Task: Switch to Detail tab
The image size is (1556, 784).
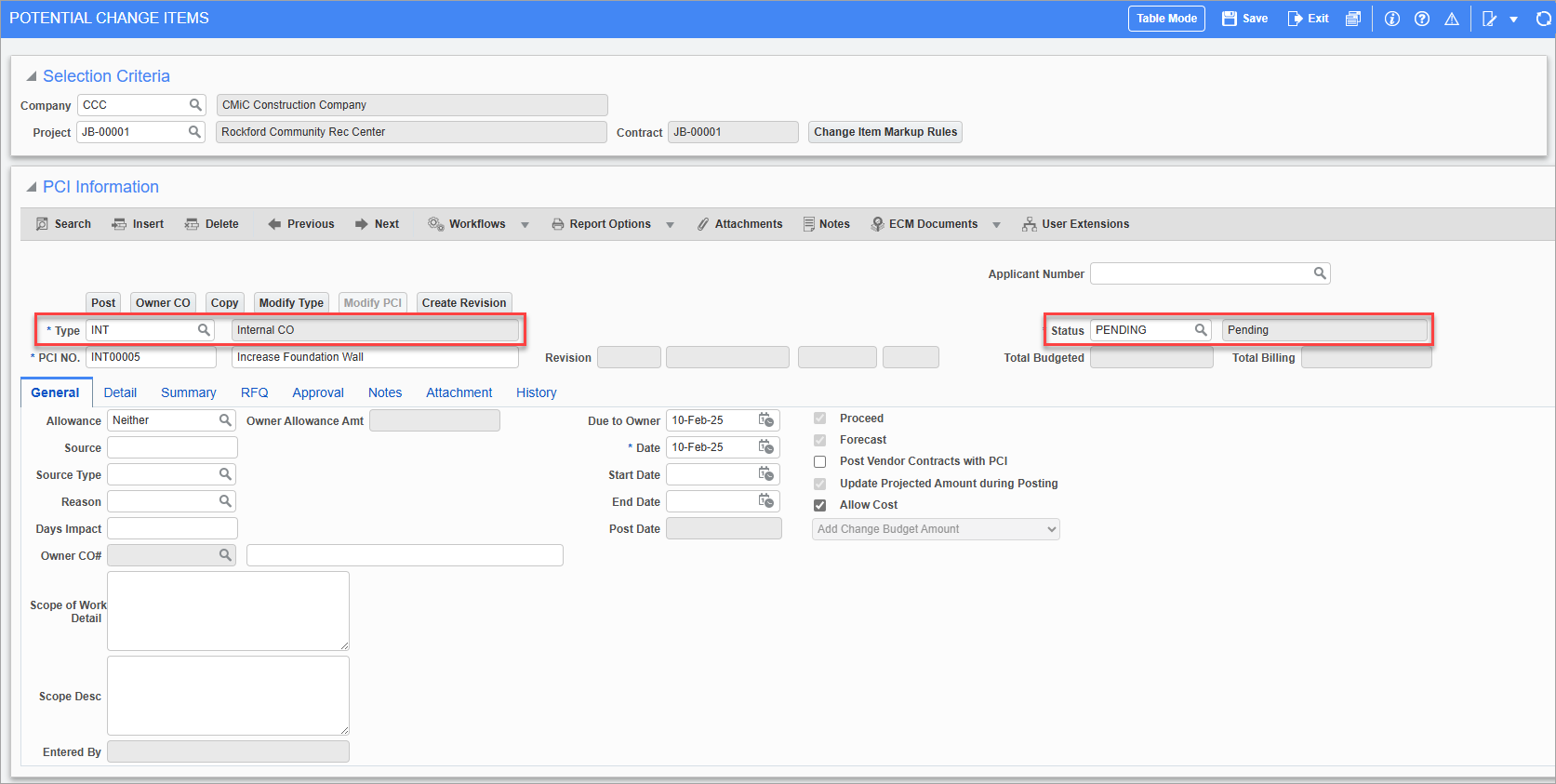Action: click(120, 392)
